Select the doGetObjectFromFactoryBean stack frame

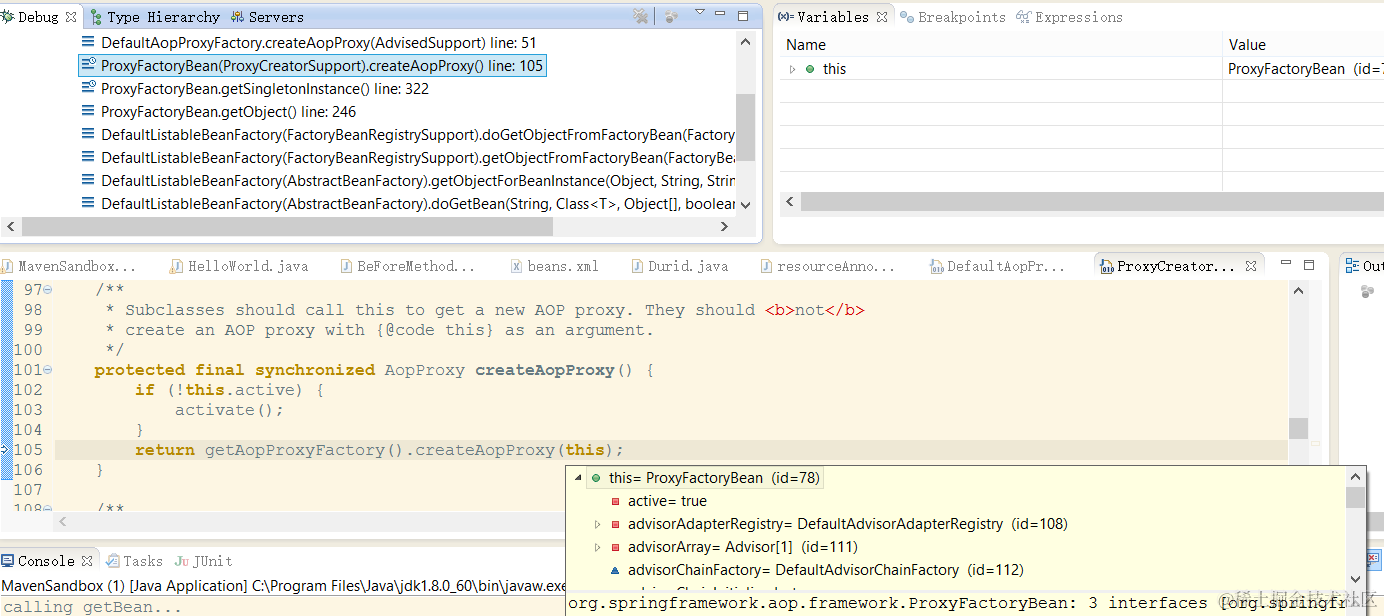[x=407, y=135]
